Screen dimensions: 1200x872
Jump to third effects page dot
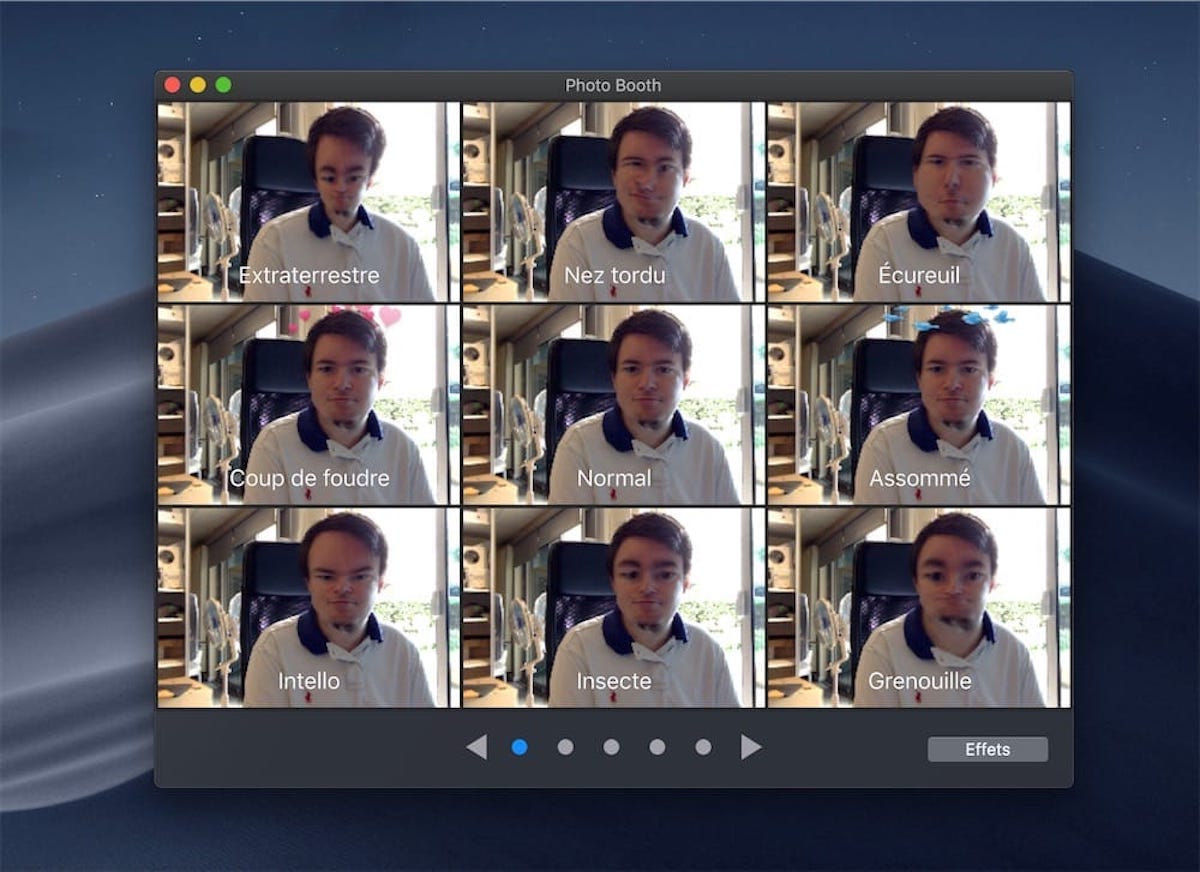(611, 747)
